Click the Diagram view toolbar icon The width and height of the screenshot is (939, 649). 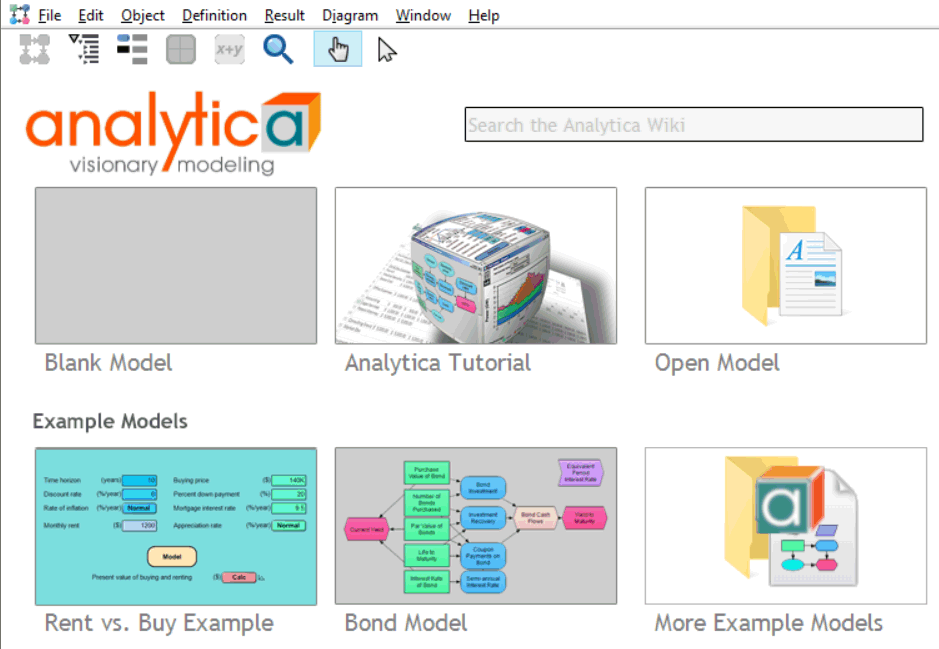click(35, 49)
